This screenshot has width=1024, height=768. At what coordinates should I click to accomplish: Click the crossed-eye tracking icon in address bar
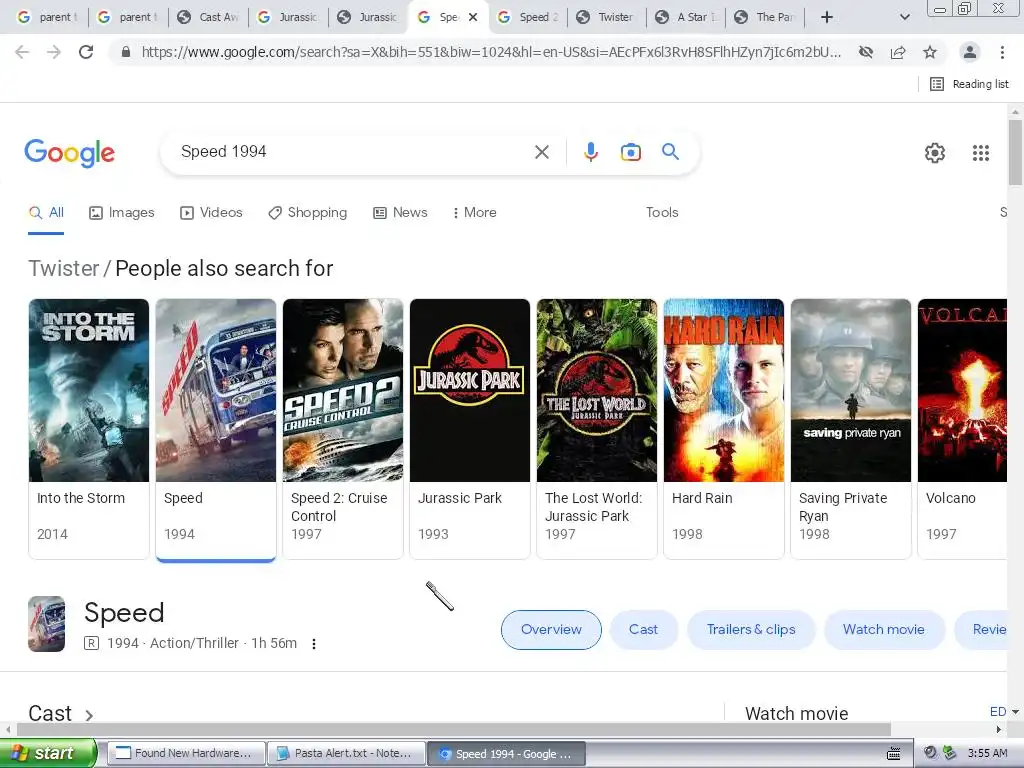tap(866, 52)
